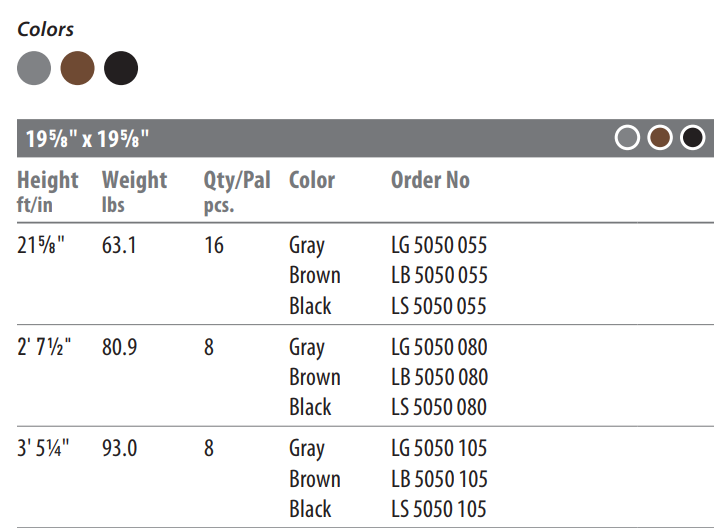Click order number LB 5050 080
The width and height of the screenshot is (715, 528).
tap(440, 377)
